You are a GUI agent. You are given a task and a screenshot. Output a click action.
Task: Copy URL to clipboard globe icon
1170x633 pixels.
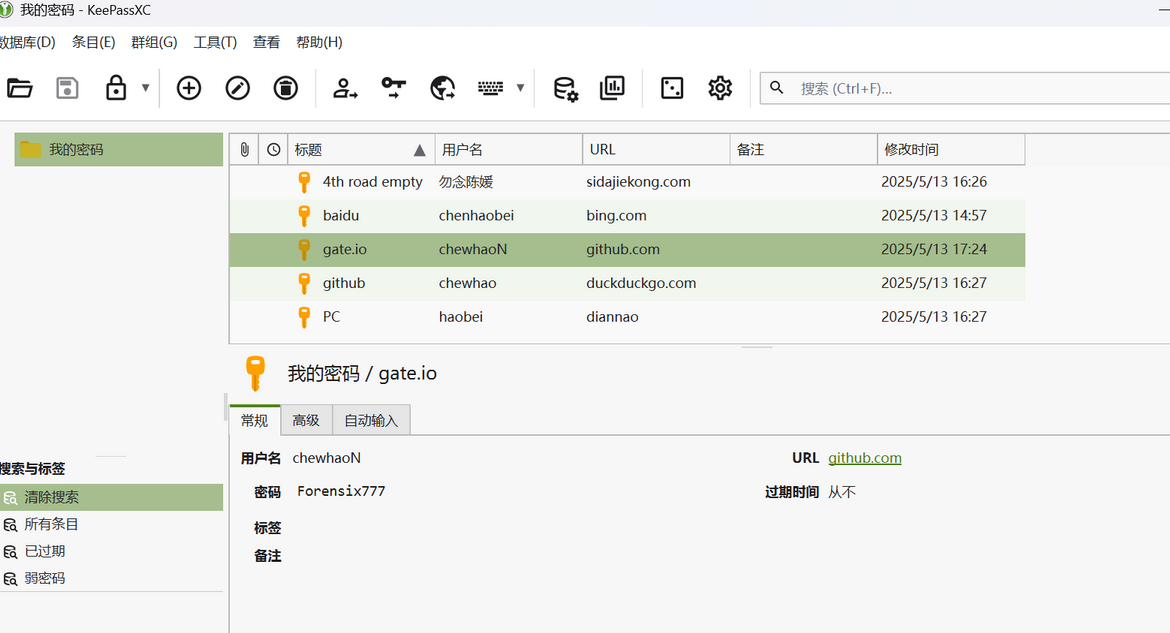tap(442, 88)
